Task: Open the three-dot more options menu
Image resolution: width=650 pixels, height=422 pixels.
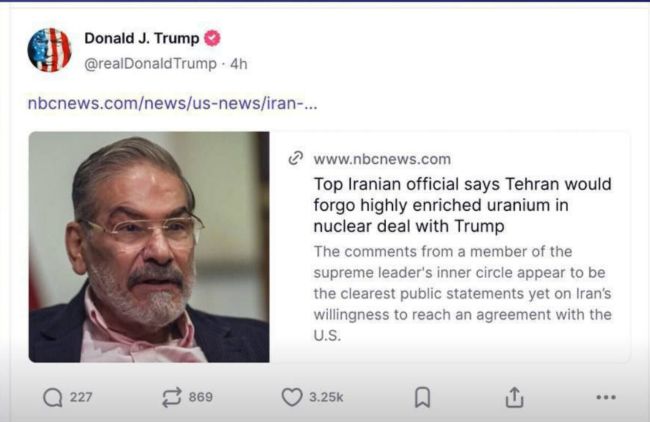Action: point(605,397)
